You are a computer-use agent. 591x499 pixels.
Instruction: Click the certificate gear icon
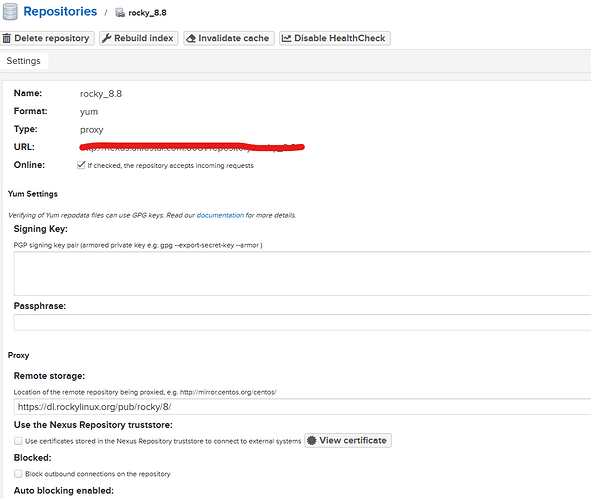(312, 440)
